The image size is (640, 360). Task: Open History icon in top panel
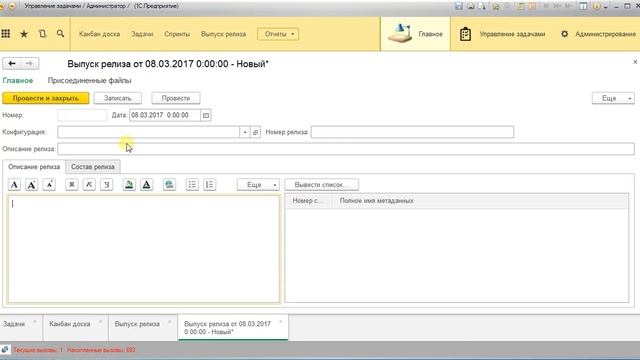click(42, 34)
